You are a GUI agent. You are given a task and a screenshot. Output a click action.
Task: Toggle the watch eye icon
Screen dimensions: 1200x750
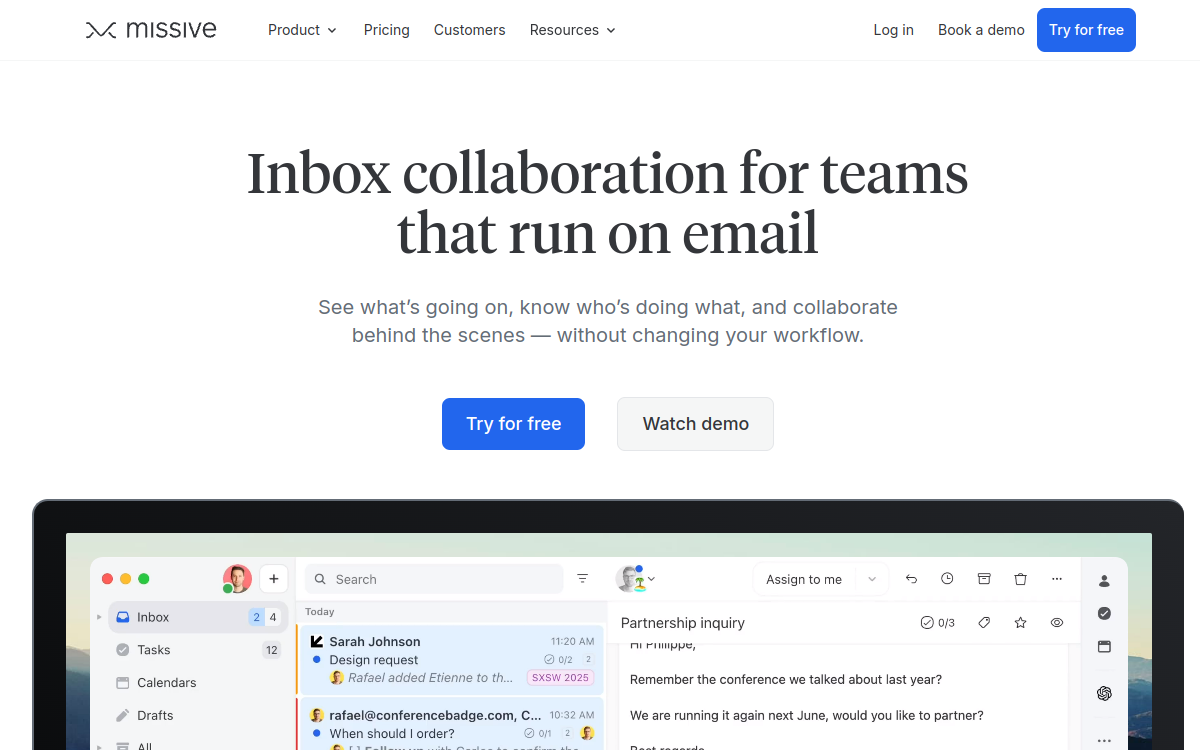pyautogui.click(x=1057, y=623)
